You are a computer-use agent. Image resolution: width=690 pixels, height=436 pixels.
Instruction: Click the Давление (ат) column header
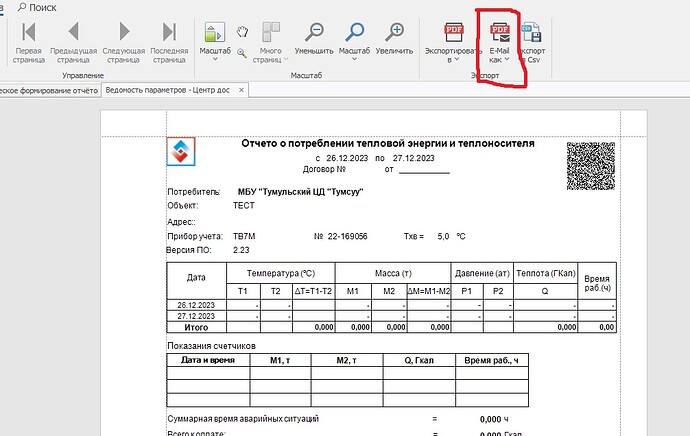click(482, 273)
